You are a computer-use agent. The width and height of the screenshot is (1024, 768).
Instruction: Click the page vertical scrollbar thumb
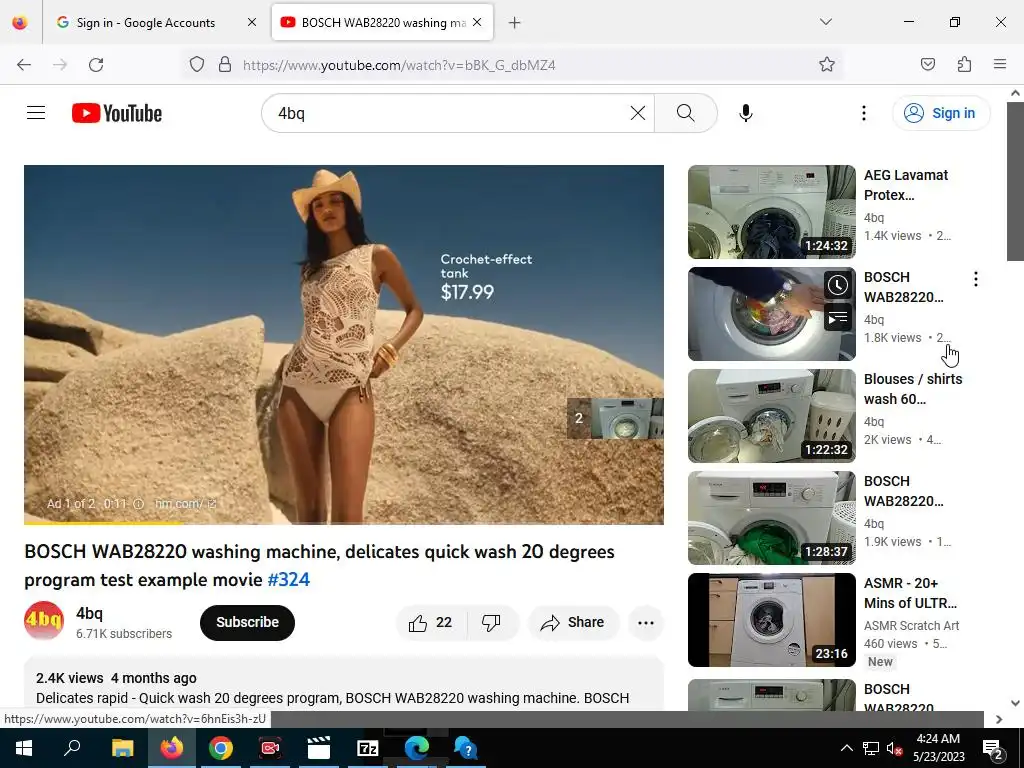click(1015, 183)
